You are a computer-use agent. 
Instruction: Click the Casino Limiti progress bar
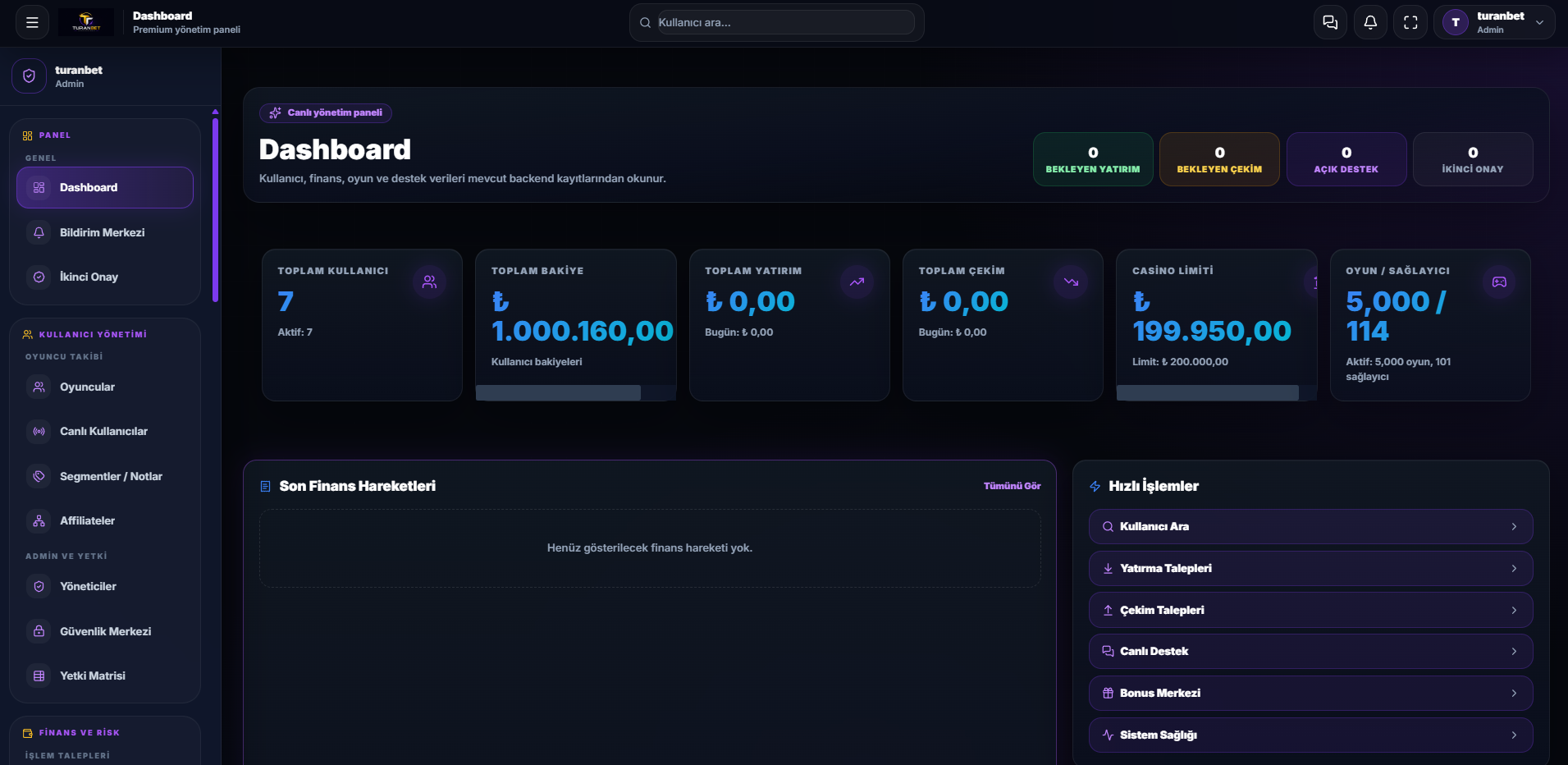[x=1217, y=392]
